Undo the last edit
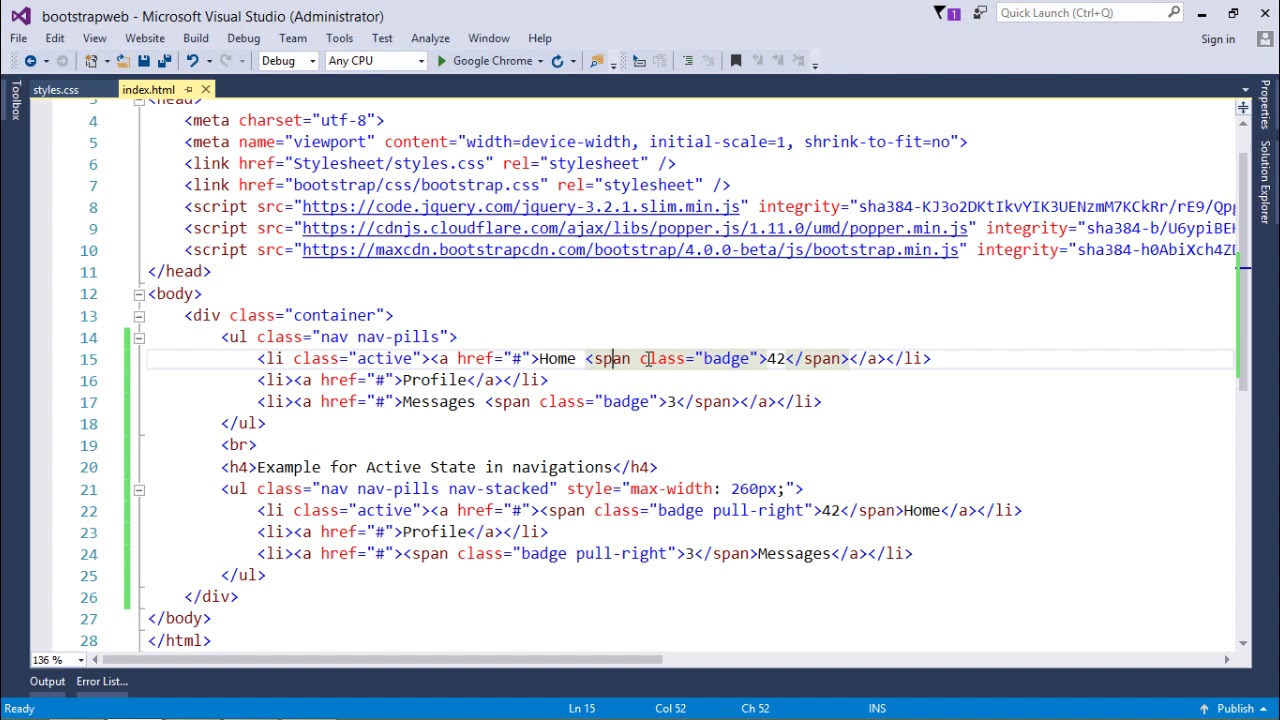 point(192,61)
